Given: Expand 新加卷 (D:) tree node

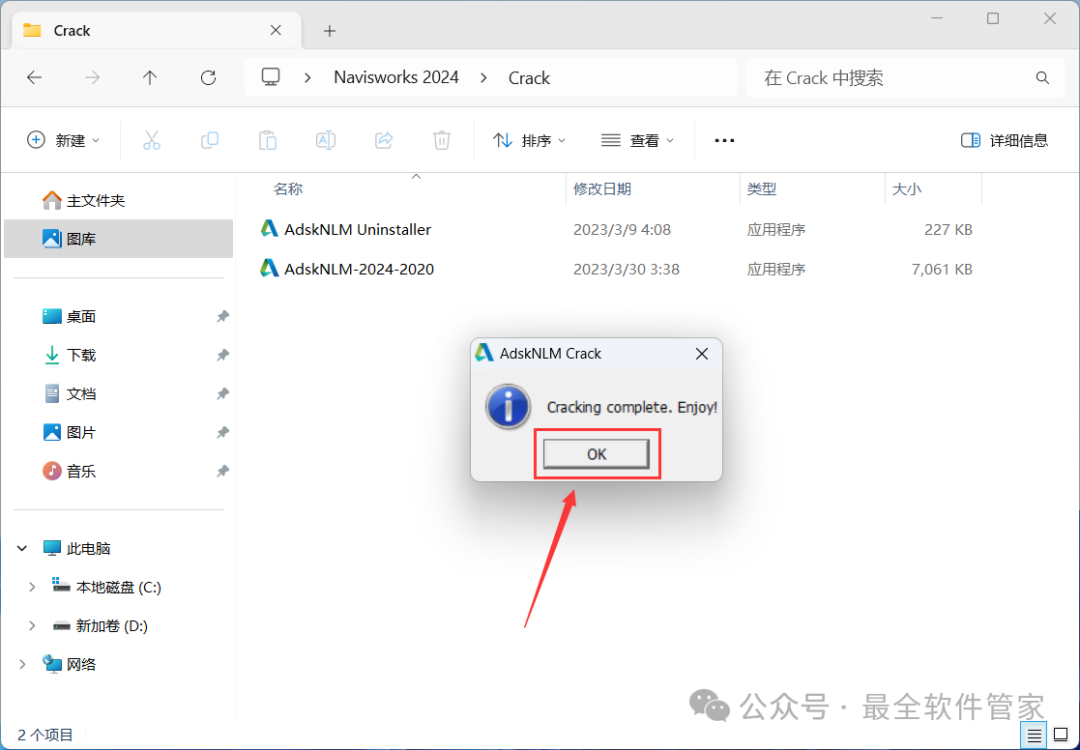Looking at the screenshot, I should pos(32,625).
